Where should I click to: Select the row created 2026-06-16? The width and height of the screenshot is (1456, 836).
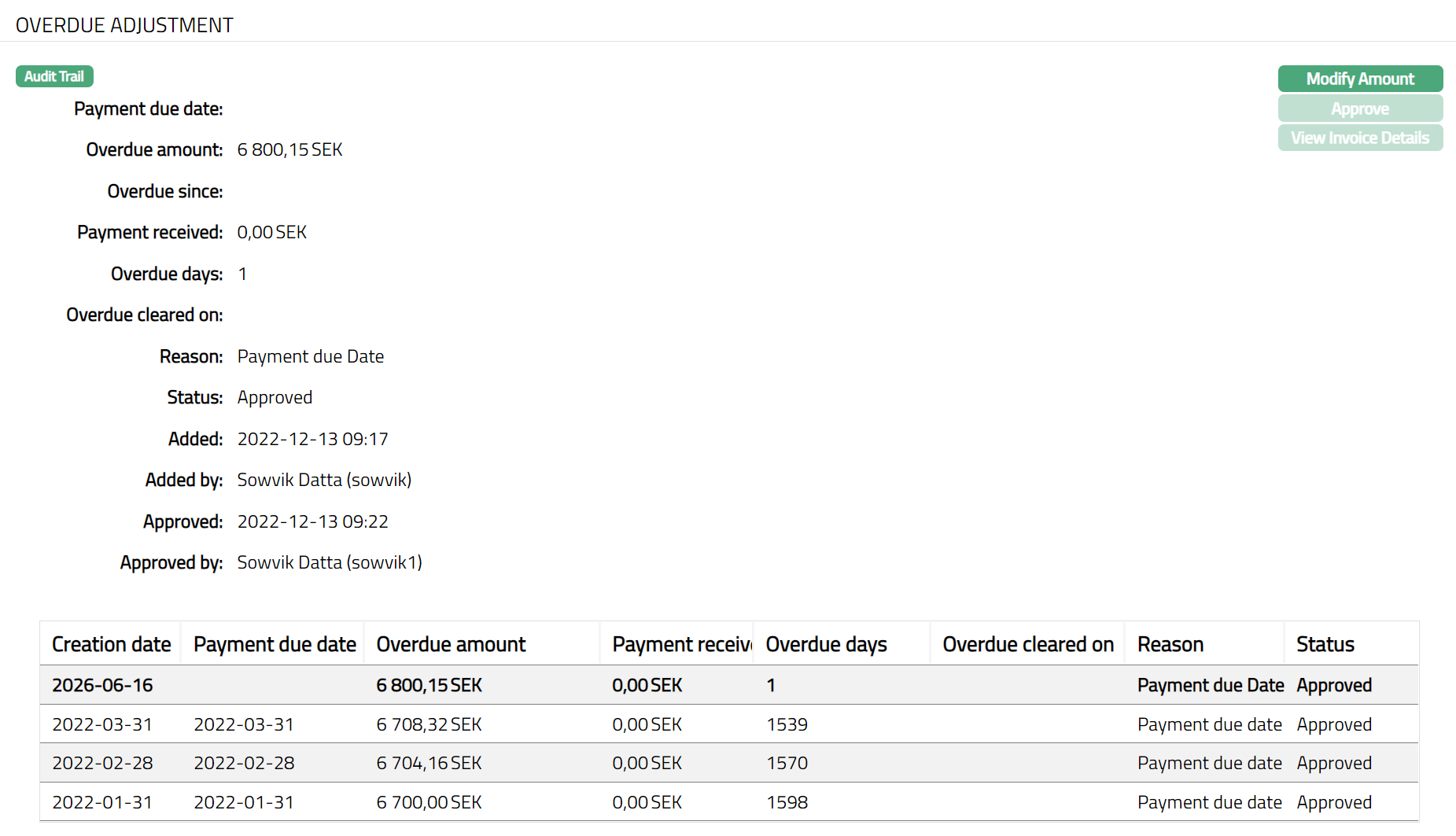pyautogui.click(x=102, y=685)
